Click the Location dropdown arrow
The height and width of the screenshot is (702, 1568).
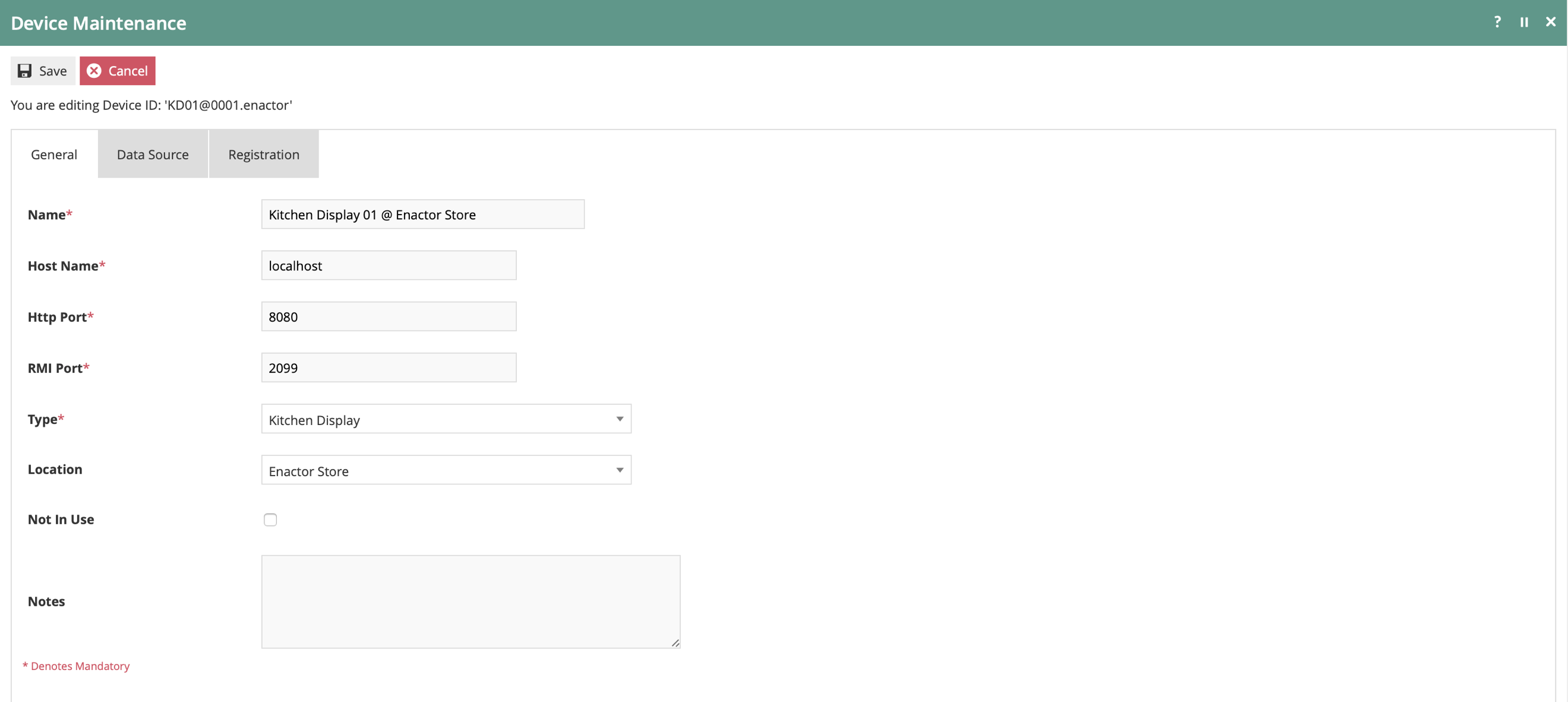pos(619,470)
